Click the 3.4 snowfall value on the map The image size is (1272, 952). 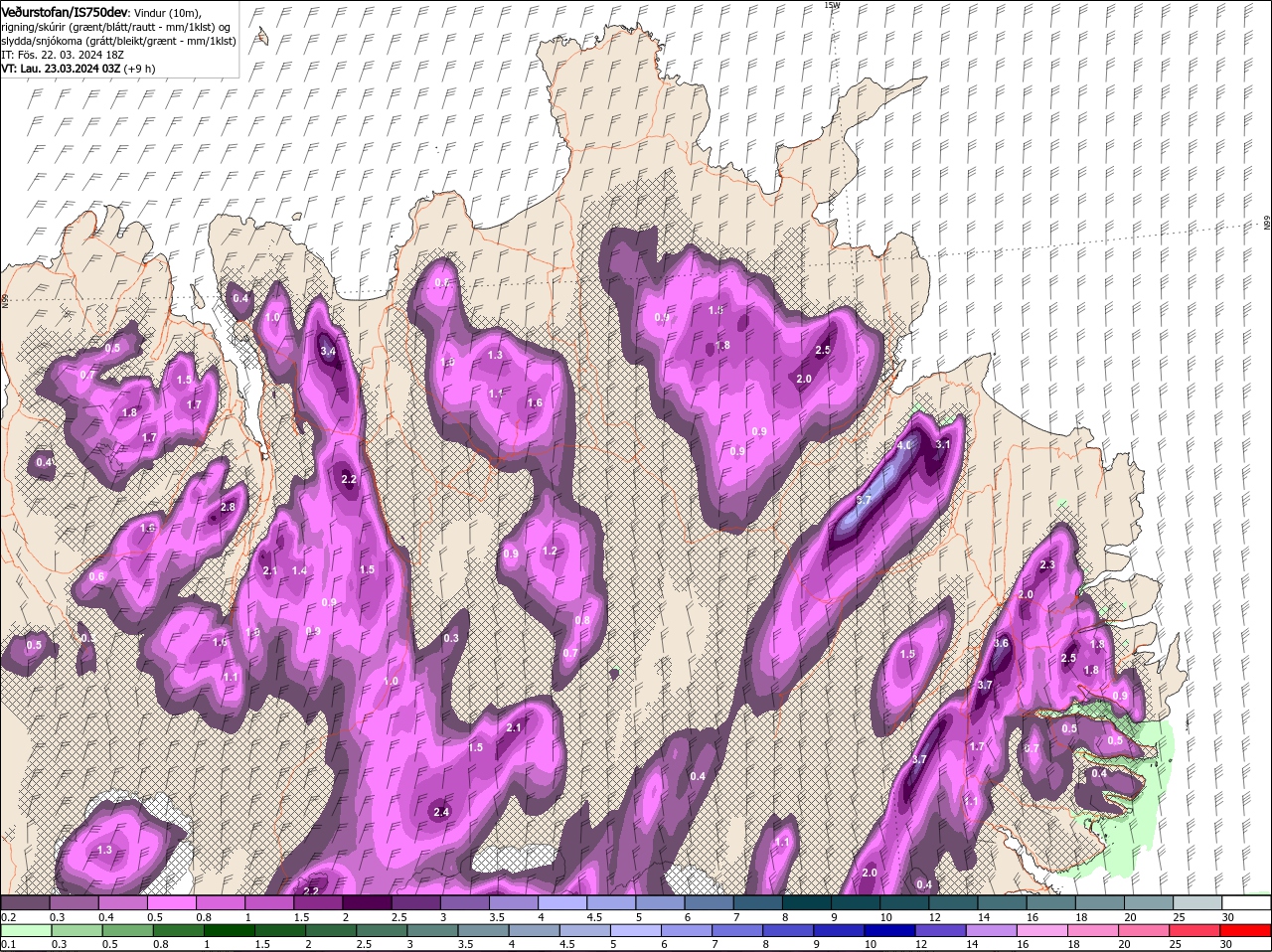point(329,351)
